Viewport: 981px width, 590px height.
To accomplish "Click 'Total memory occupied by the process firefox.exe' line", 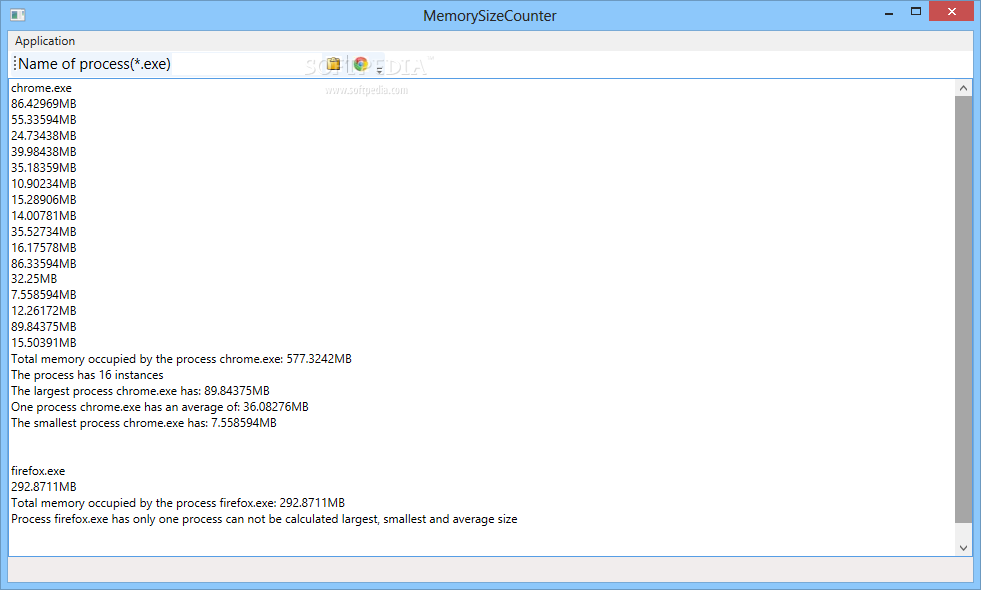I will tap(178, 503).
